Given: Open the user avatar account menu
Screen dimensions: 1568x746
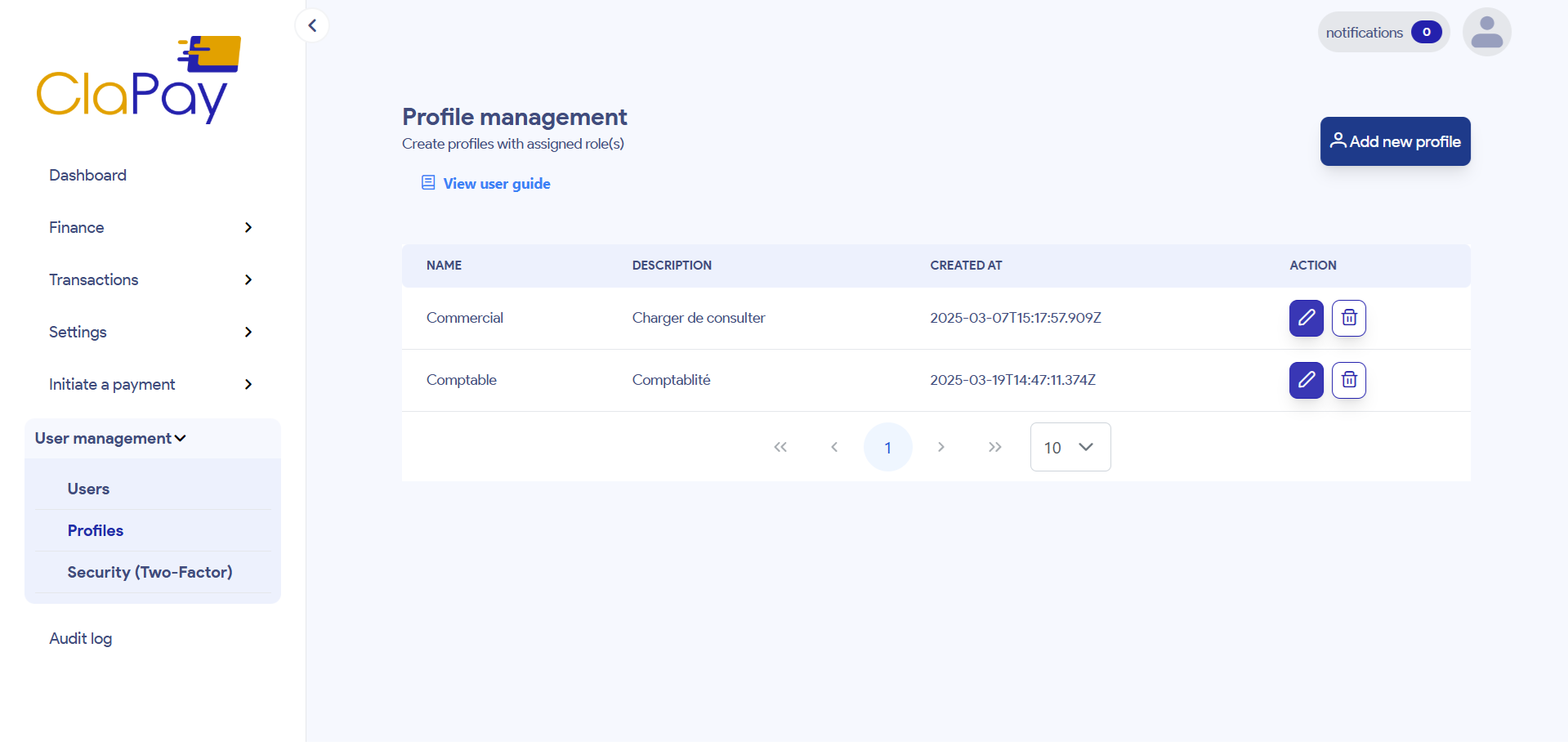Looking at the screenshot, I should click(x=1486, y=33).
